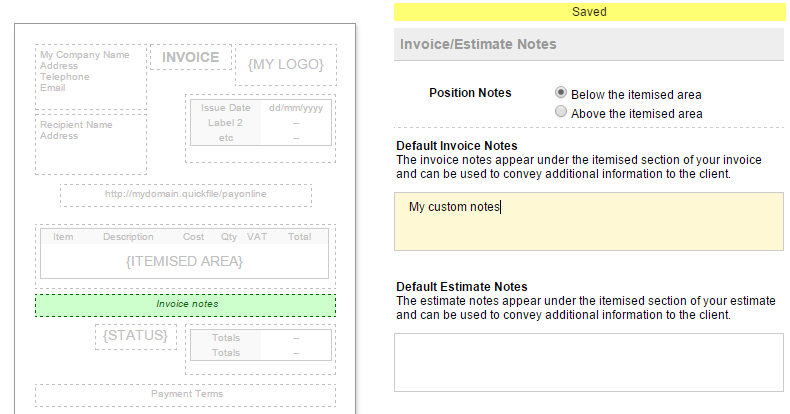Screen dimensions: 790x414
Task: Select the INVOICE title block
Action: click(190, 57)
